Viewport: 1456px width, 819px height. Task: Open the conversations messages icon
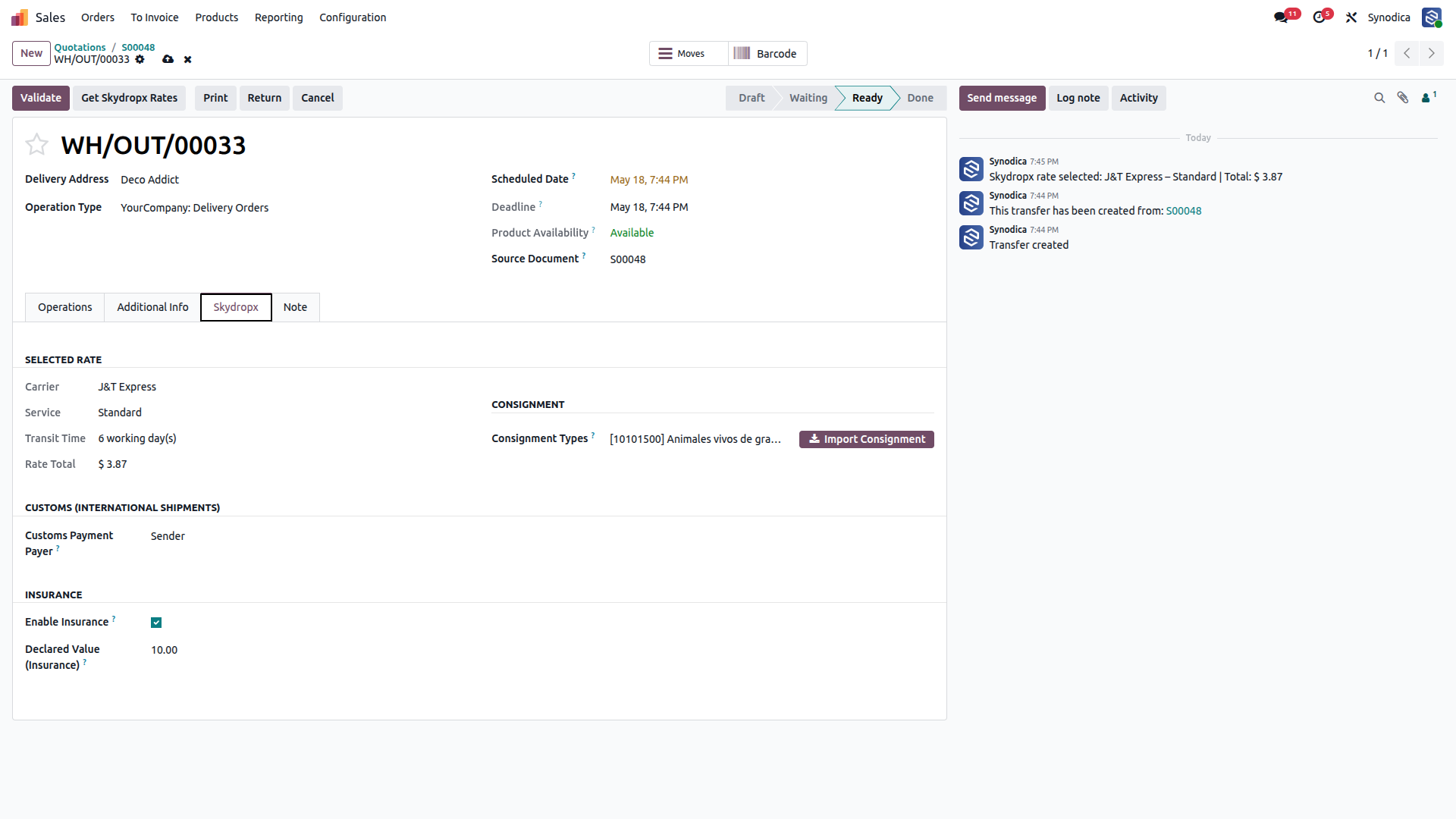click(x=1282, y=17)
